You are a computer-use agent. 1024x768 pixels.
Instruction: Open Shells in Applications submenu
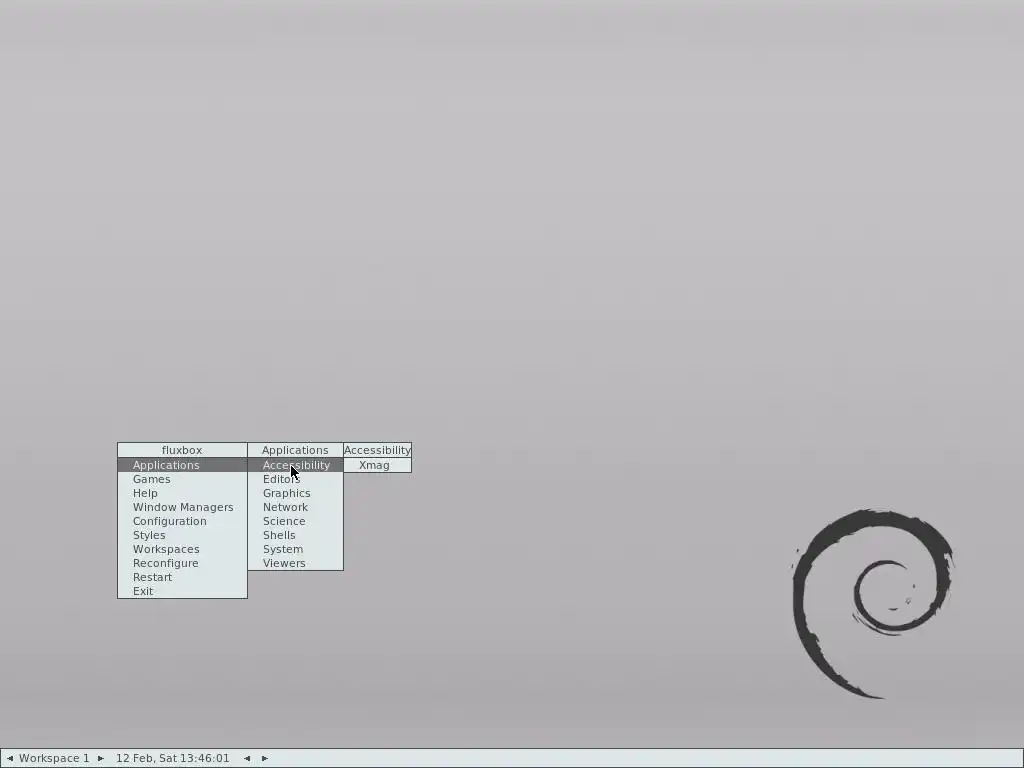(x=295, y=536)
